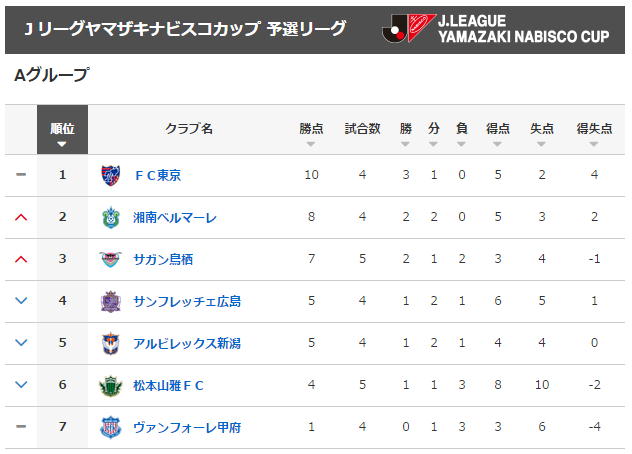Click the FC Tokyo club emblem

(110, 176)
